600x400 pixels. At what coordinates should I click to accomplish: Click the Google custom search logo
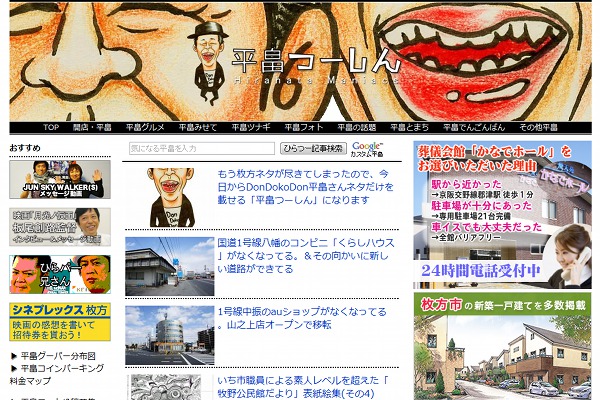coord(367,148)
